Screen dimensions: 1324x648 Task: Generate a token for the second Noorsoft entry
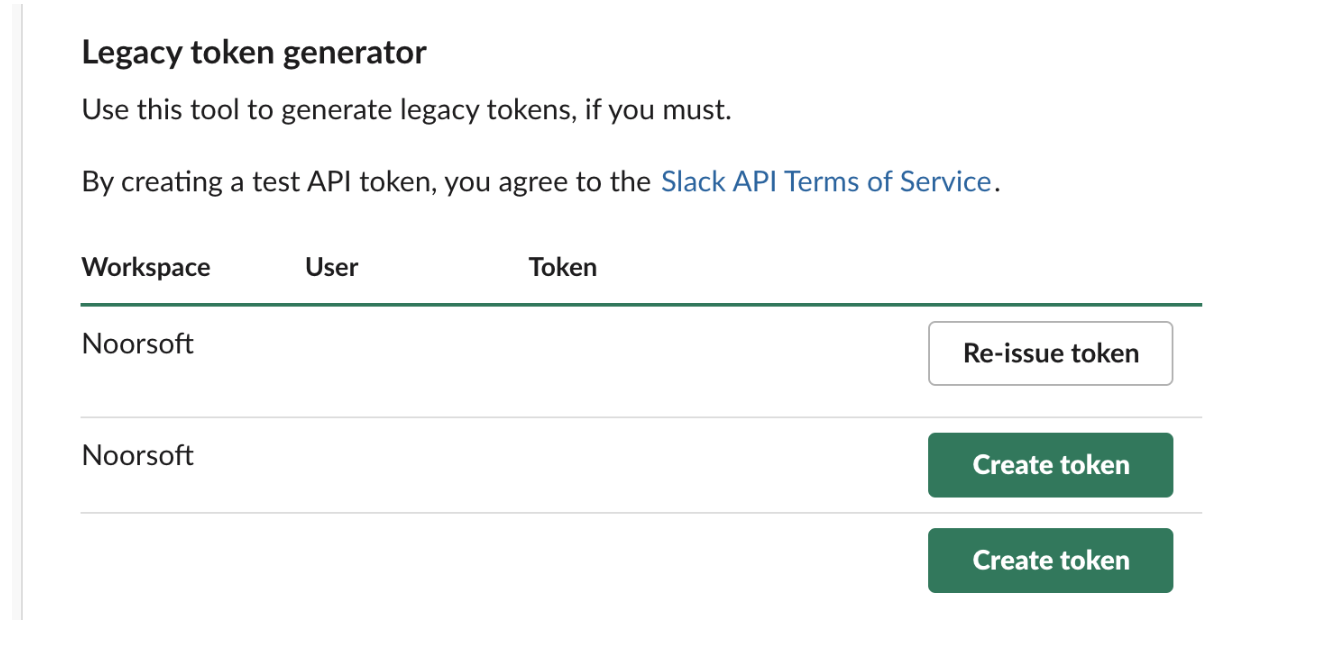tap(1049, 464)
